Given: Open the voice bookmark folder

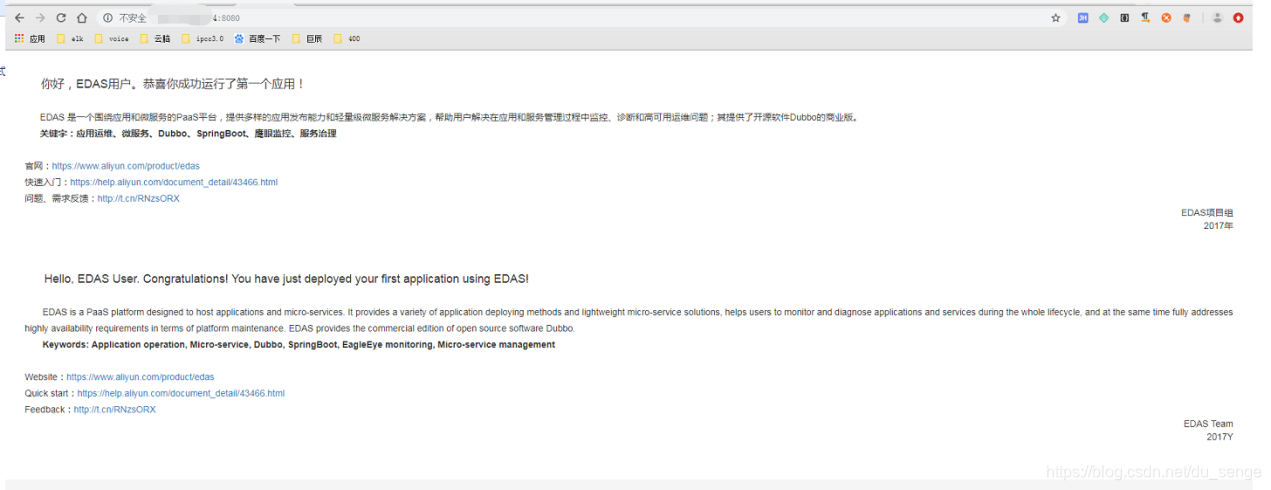Looking at the screenshot, I should click(112, 39).
